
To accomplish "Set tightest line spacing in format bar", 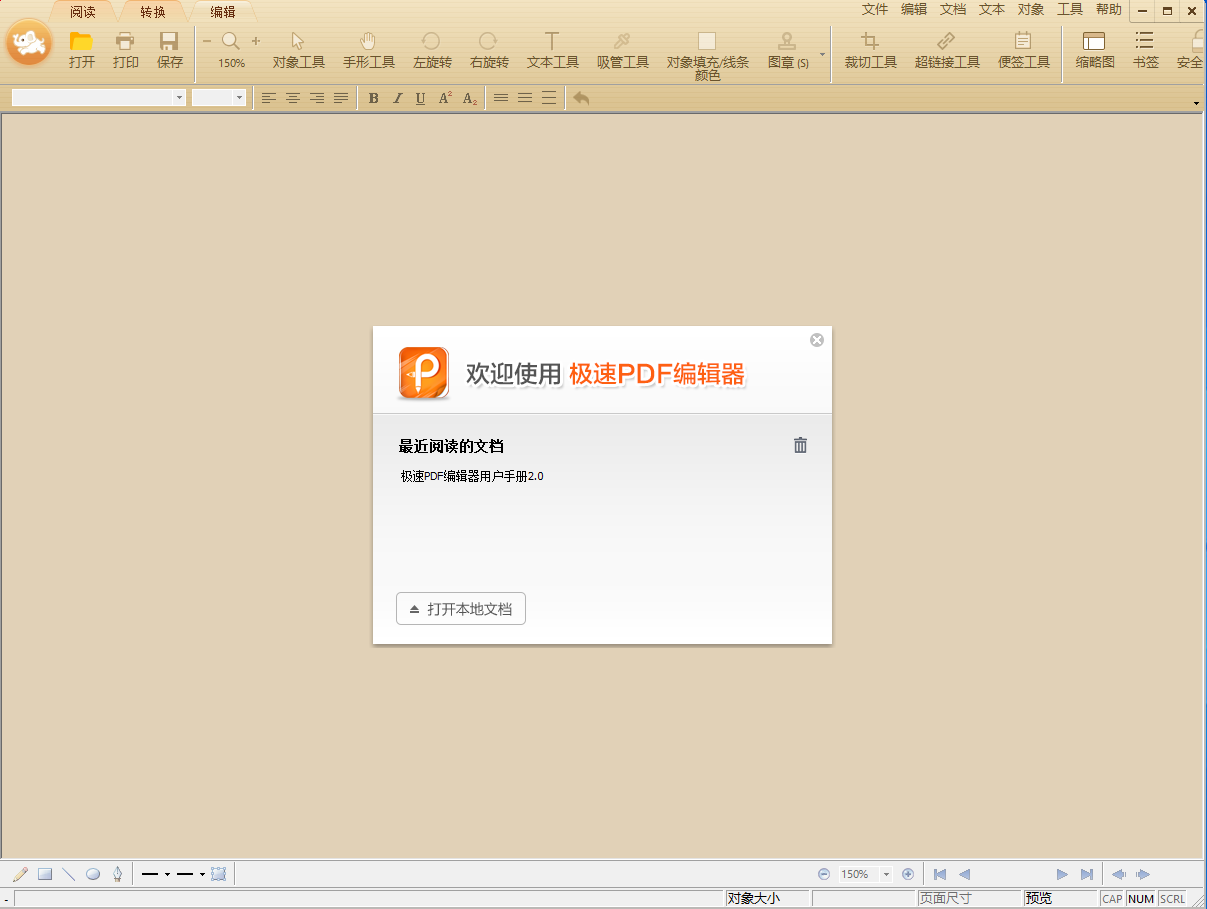I will tap(501, 98).
